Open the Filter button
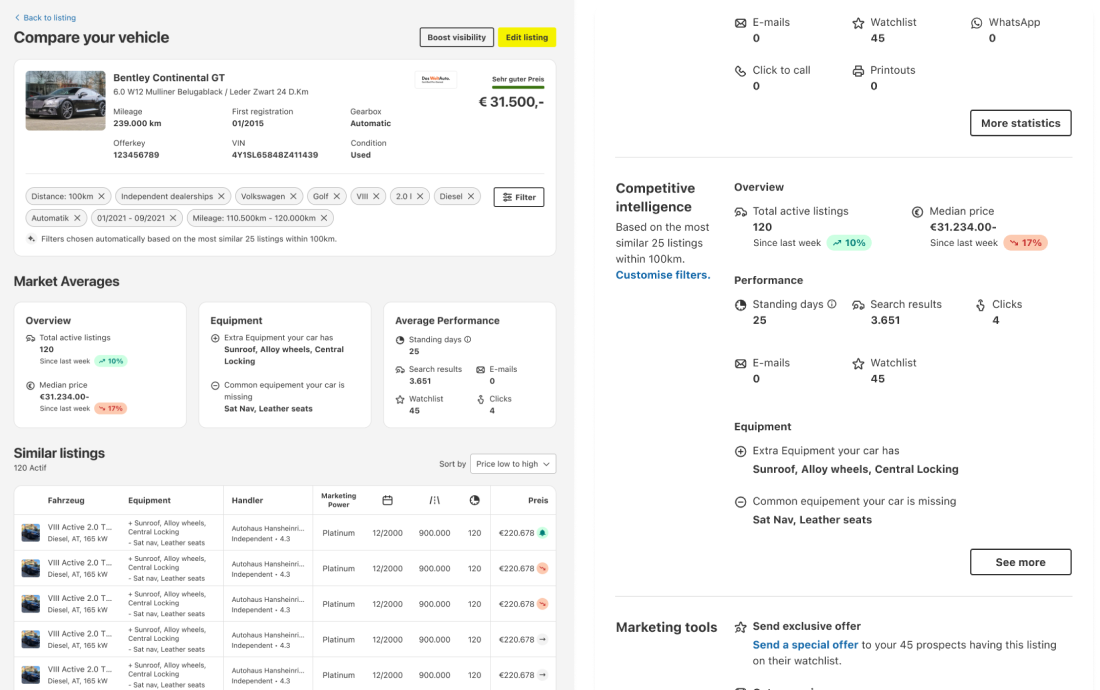Image resolution: width=1100 pixels, height=690 pixels. (519, 197)
